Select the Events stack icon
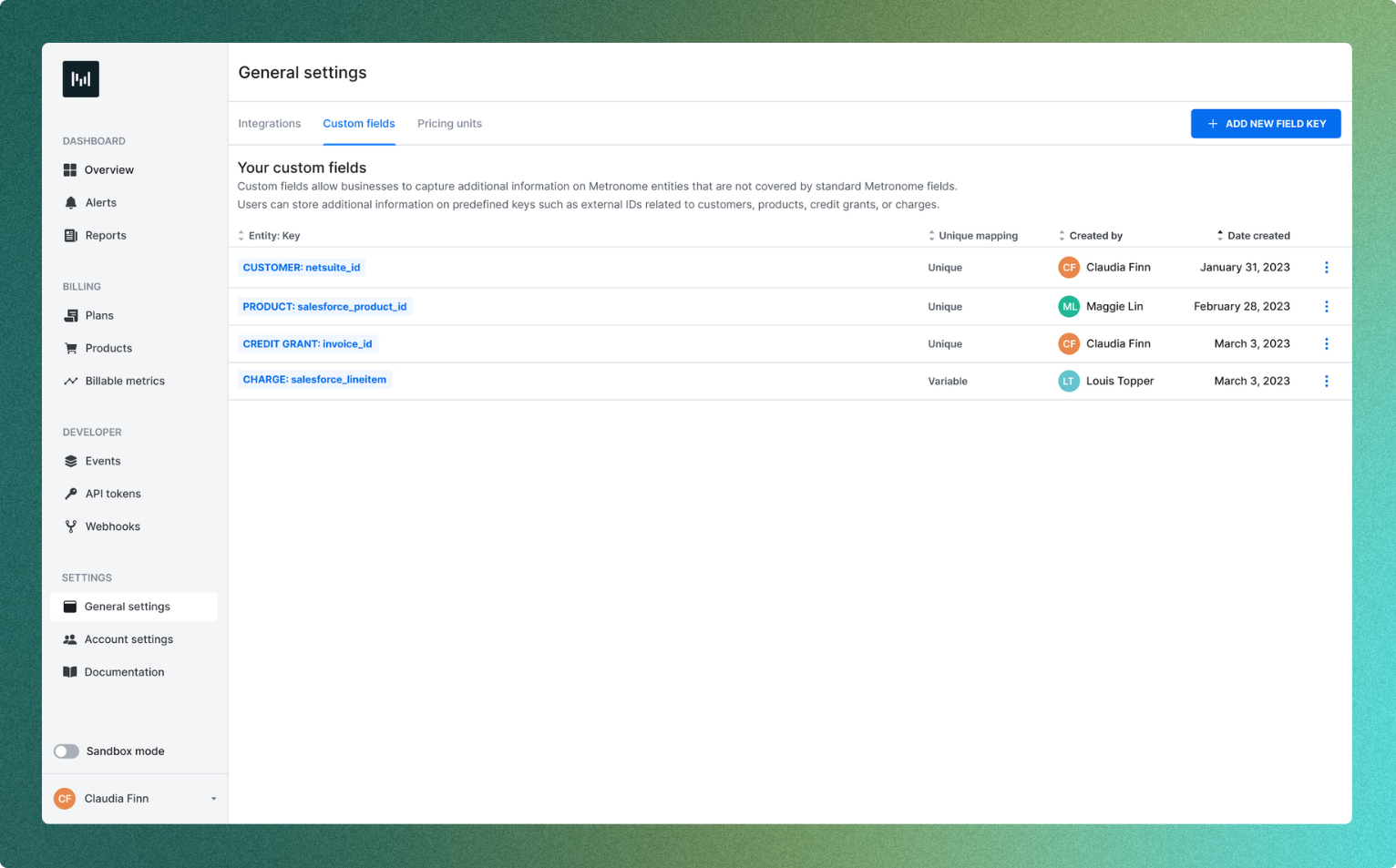Screen dimensions: 1396x868 click(x=71, y=461)
